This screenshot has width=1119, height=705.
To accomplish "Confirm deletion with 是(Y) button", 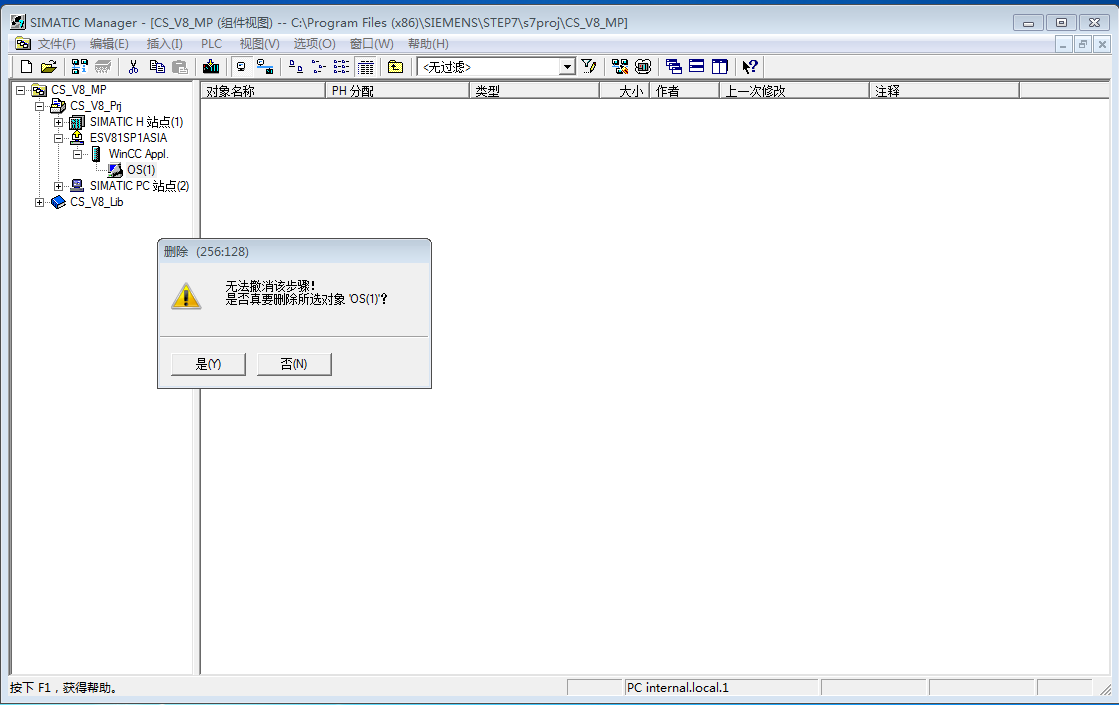I will (208, 364).
